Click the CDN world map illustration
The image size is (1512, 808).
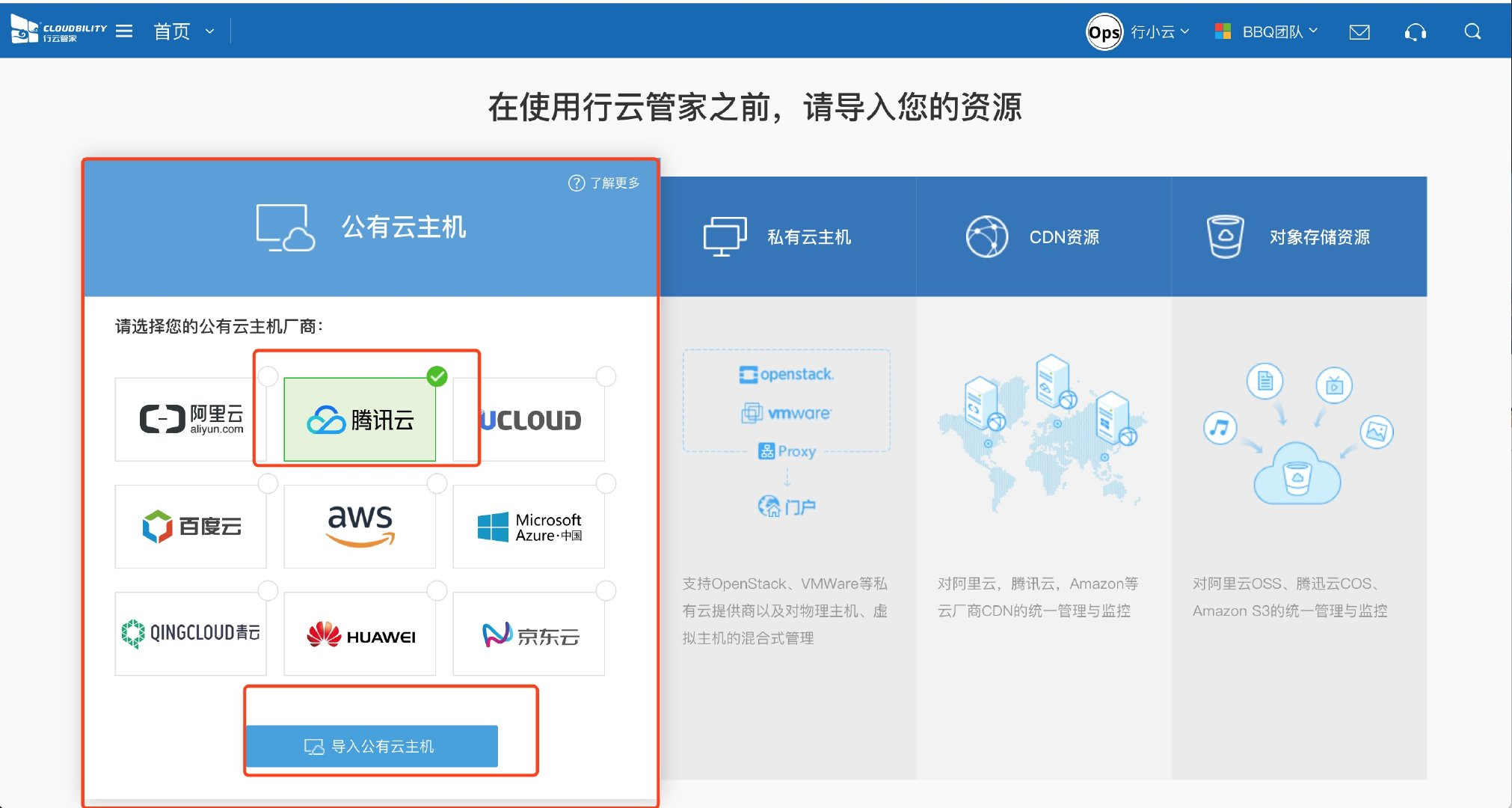[x=1042, y=432]
